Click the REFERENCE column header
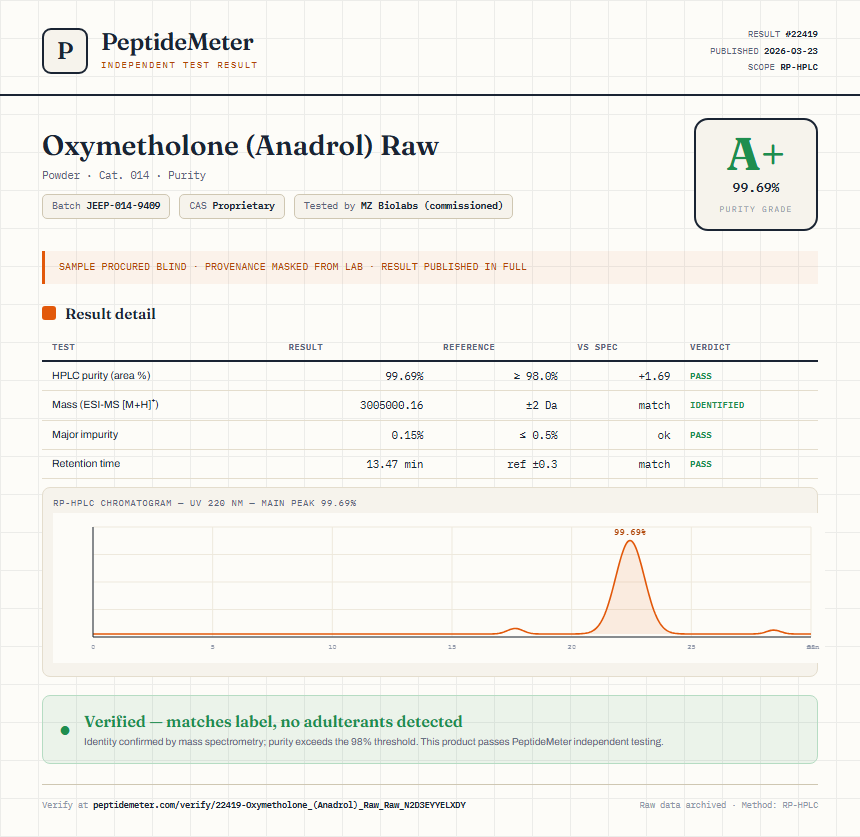 pos(469,347)
